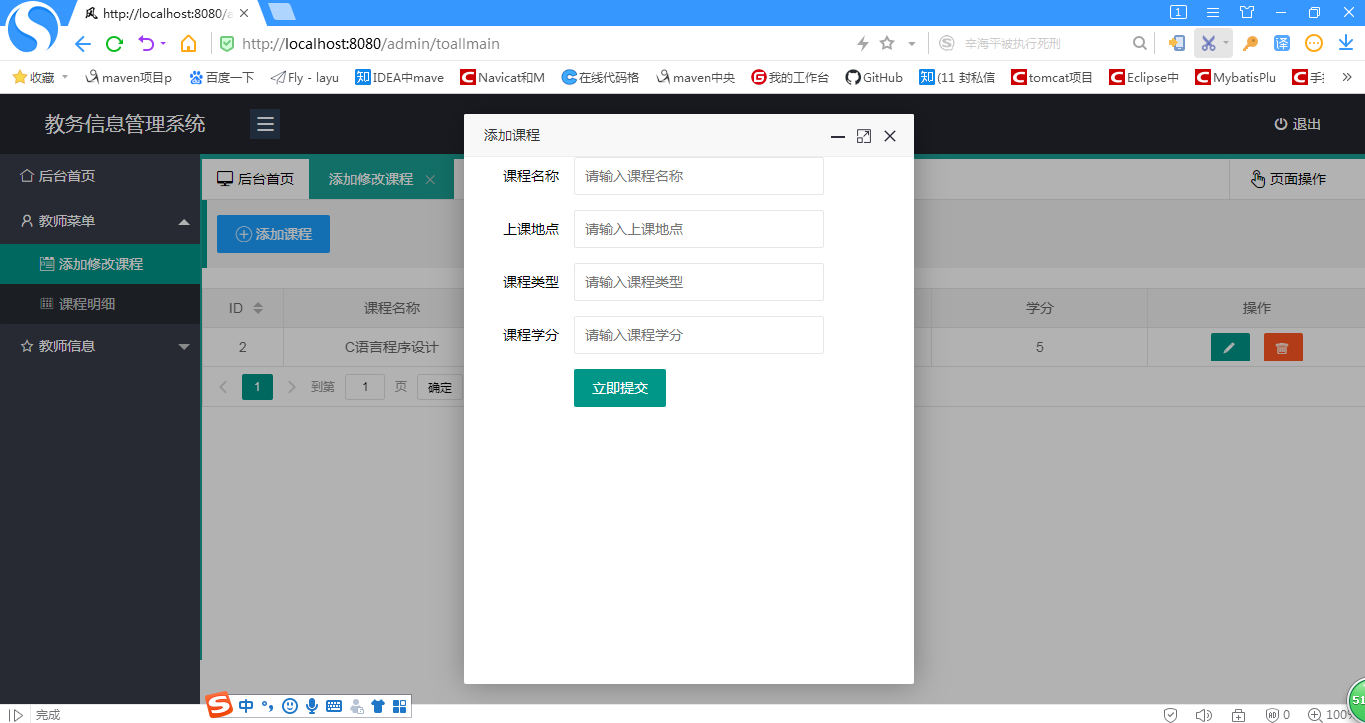
Task: Open the scissors tool dropdown arrow
Action: coord(1226,43)
